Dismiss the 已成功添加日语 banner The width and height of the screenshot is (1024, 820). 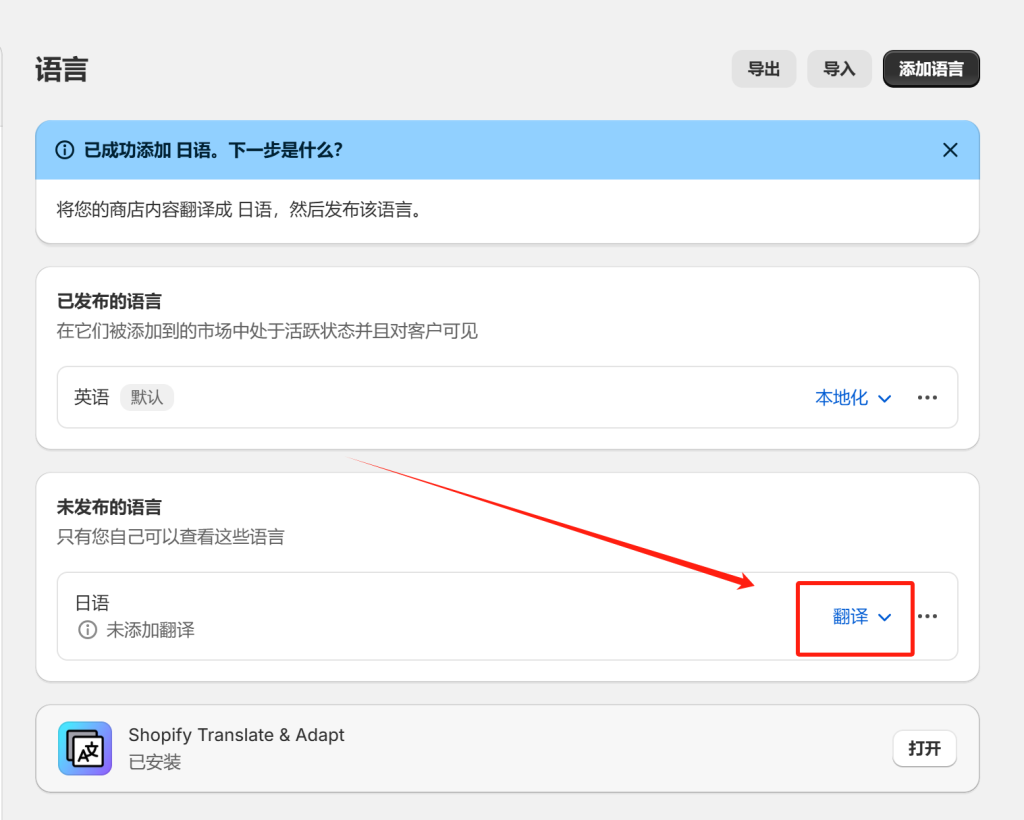(x=950, y=149)
